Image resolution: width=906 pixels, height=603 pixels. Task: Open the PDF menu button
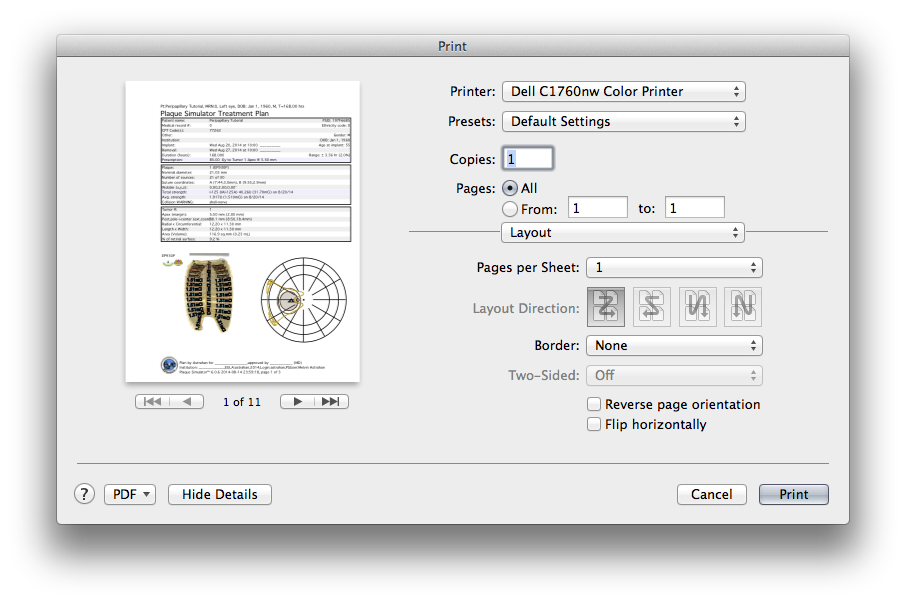[130, 494]
